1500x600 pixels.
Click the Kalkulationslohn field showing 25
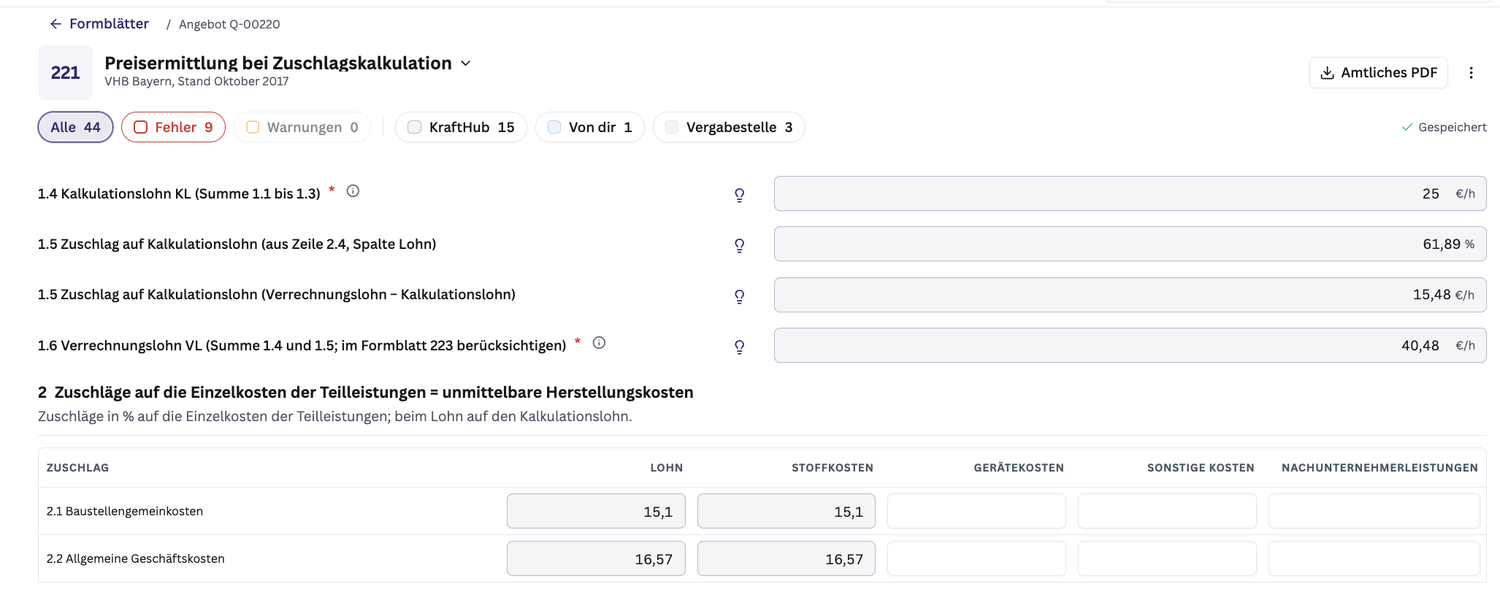click(x=1130, y=194)
